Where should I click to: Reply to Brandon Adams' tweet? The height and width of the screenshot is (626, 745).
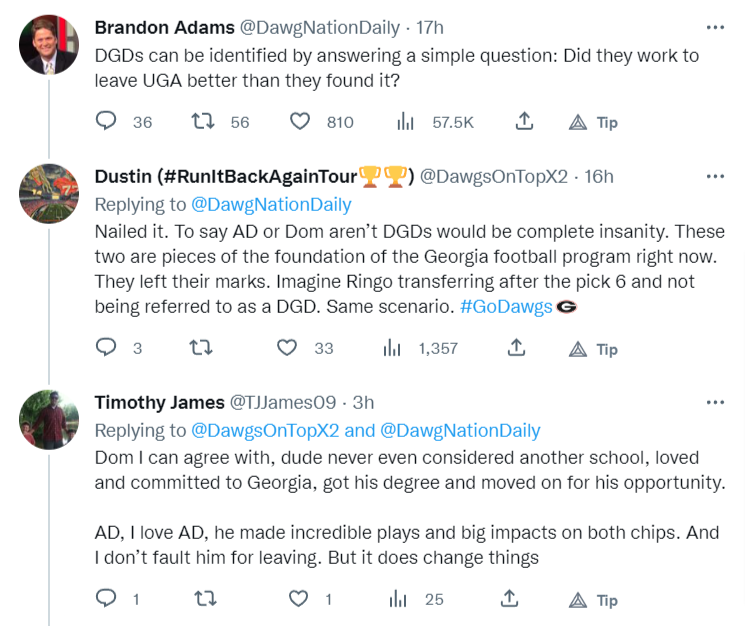tap(106, 122)
